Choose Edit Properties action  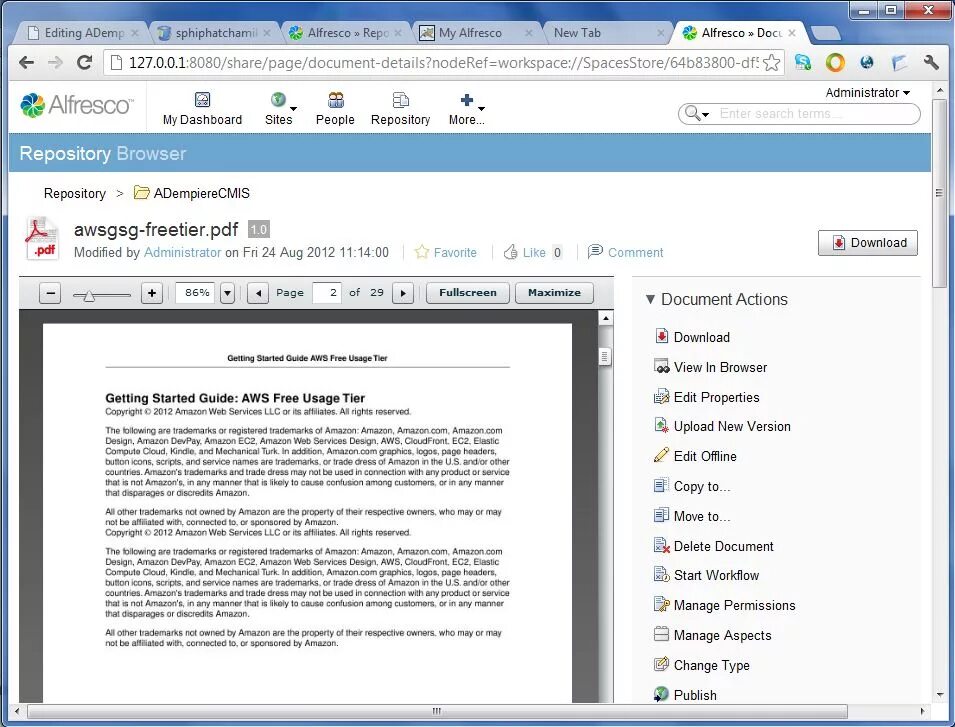pyautogui.click(x=707, y=397)
